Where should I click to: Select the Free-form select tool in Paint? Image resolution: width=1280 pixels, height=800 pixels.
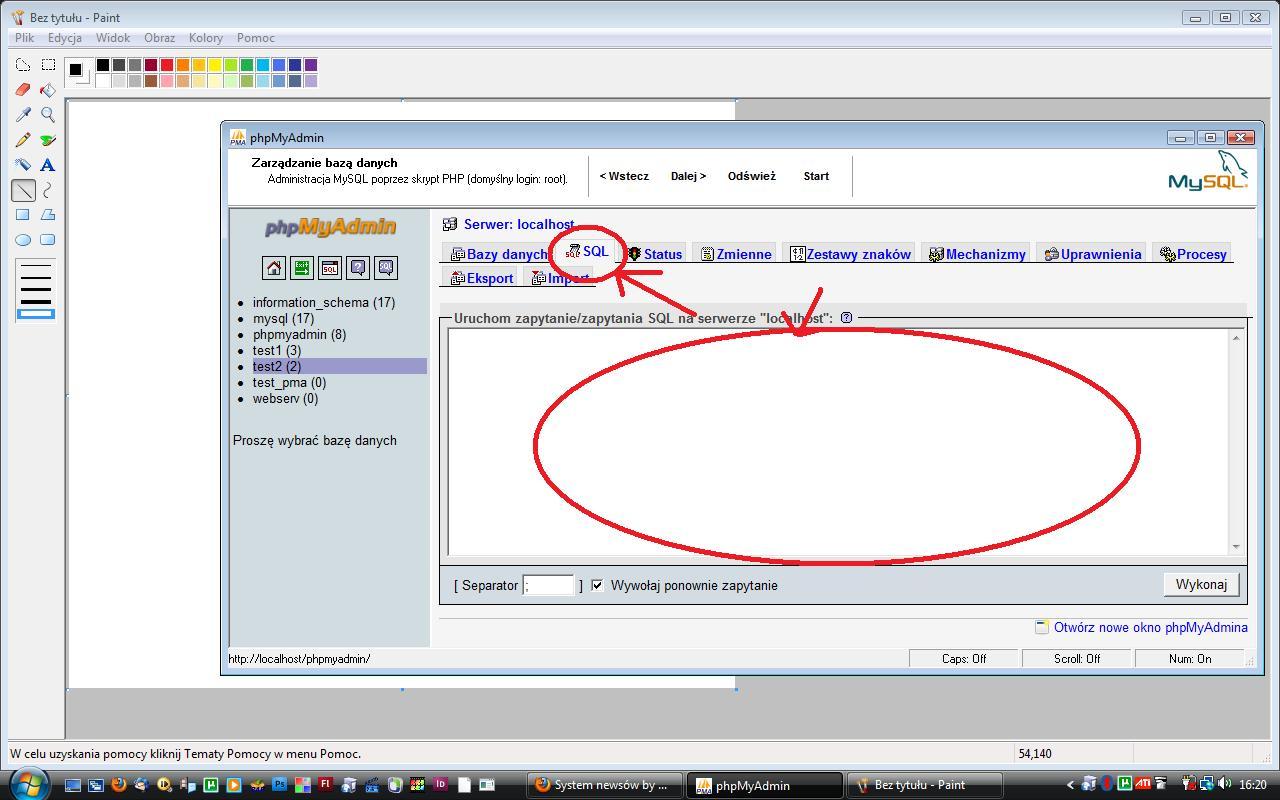pos(23,65)
